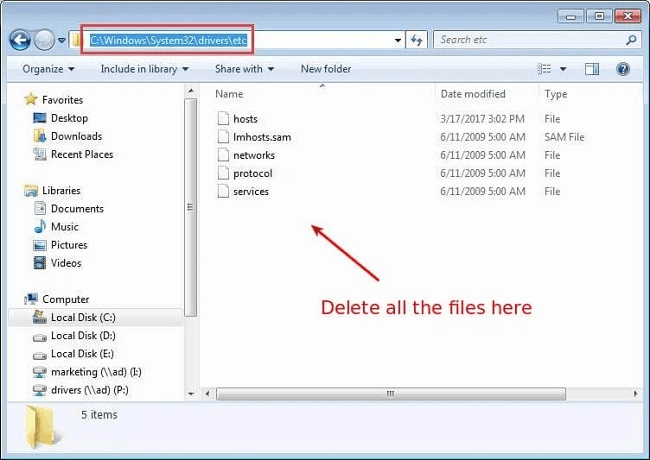Open Downloads in Favorites
Viewport: 650px width, 460px height.
[x=74, y=136]
